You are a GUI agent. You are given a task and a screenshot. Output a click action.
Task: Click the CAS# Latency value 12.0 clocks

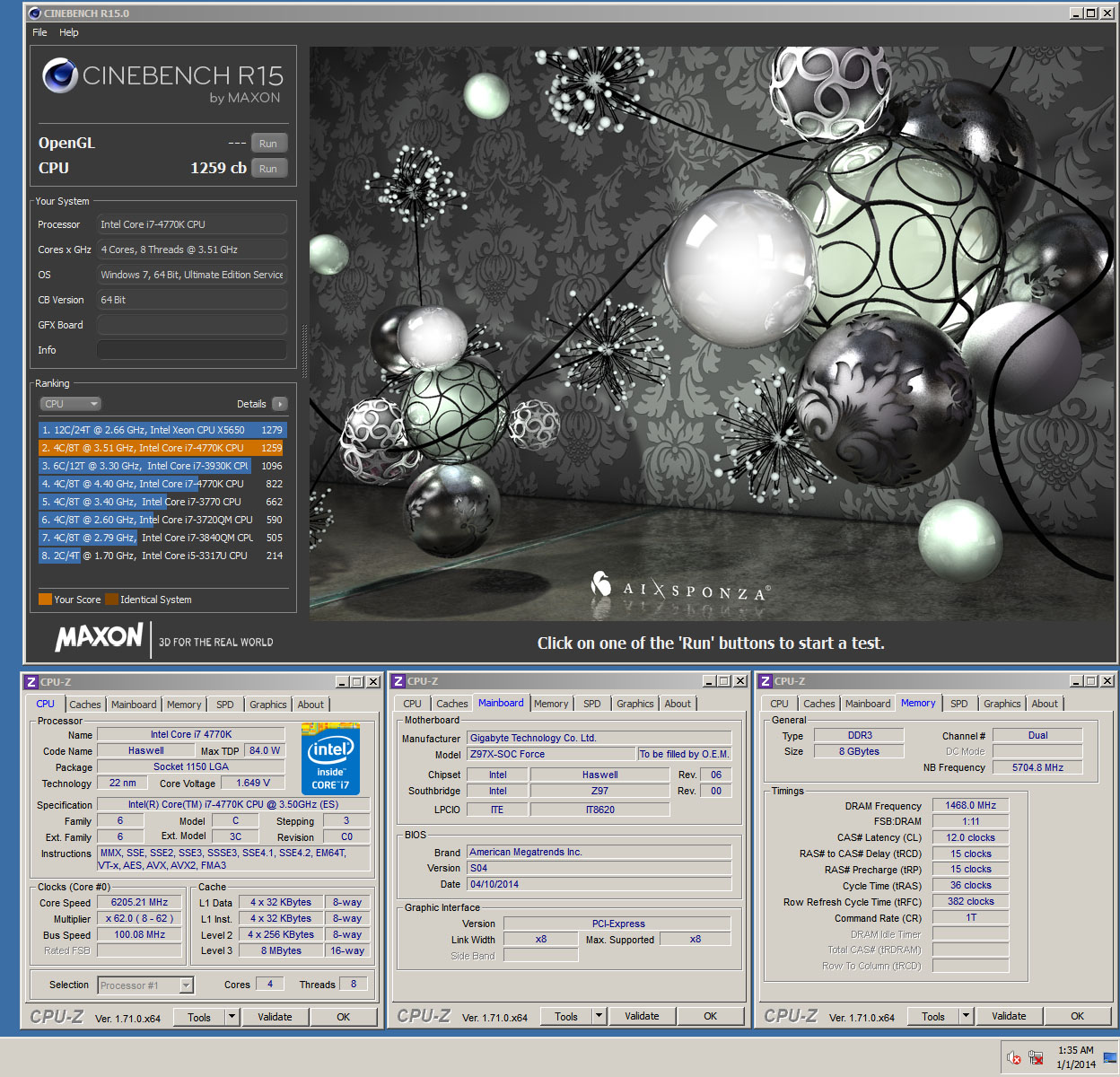coord(970,837)
